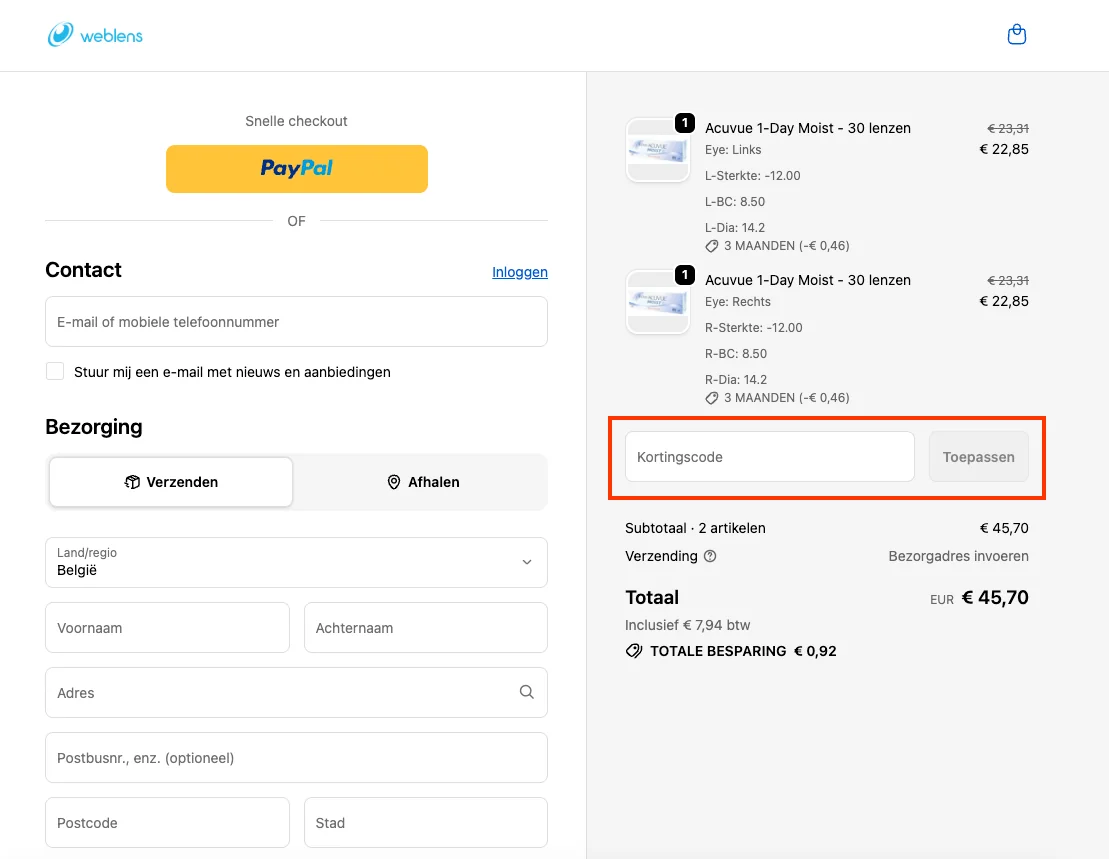Click the discount tag icon under Links lens

click(x=712, y=246)
